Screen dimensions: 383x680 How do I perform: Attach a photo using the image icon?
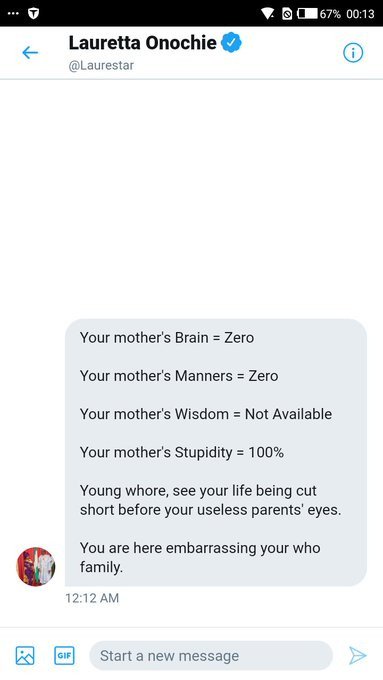click(x=25, y=655)
